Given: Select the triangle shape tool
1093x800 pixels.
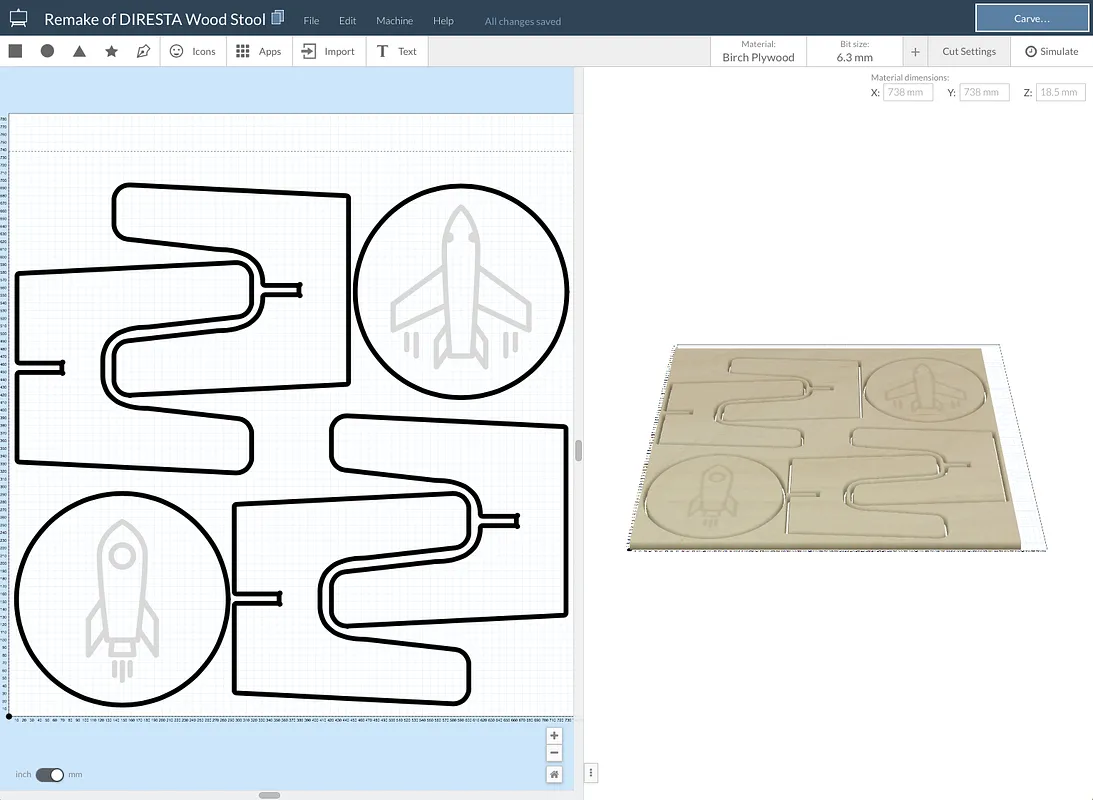Looking at the screenshot, I should coord(79,51).
